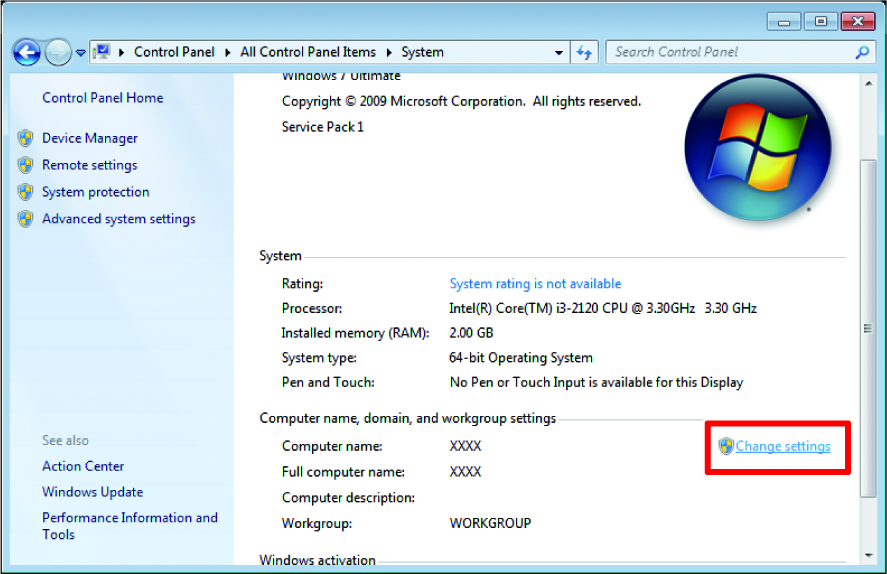Minimize the System window
This screenshot has height=574, width=887.
click(783, 21)
